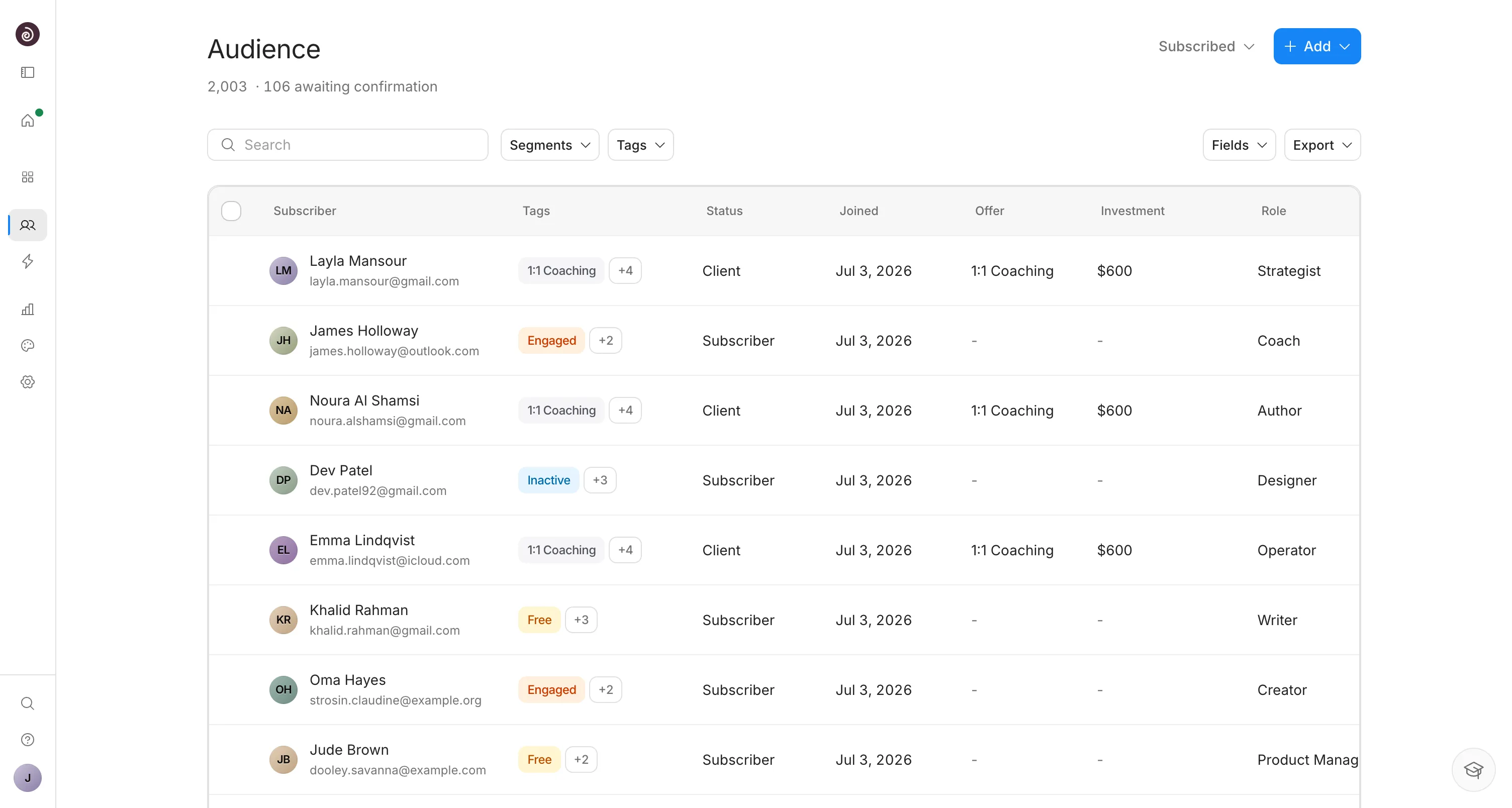Screen dimensions: 1512x808
Task: Click Layla Mansour's LM avatar
Action: [x=283, y=270]
